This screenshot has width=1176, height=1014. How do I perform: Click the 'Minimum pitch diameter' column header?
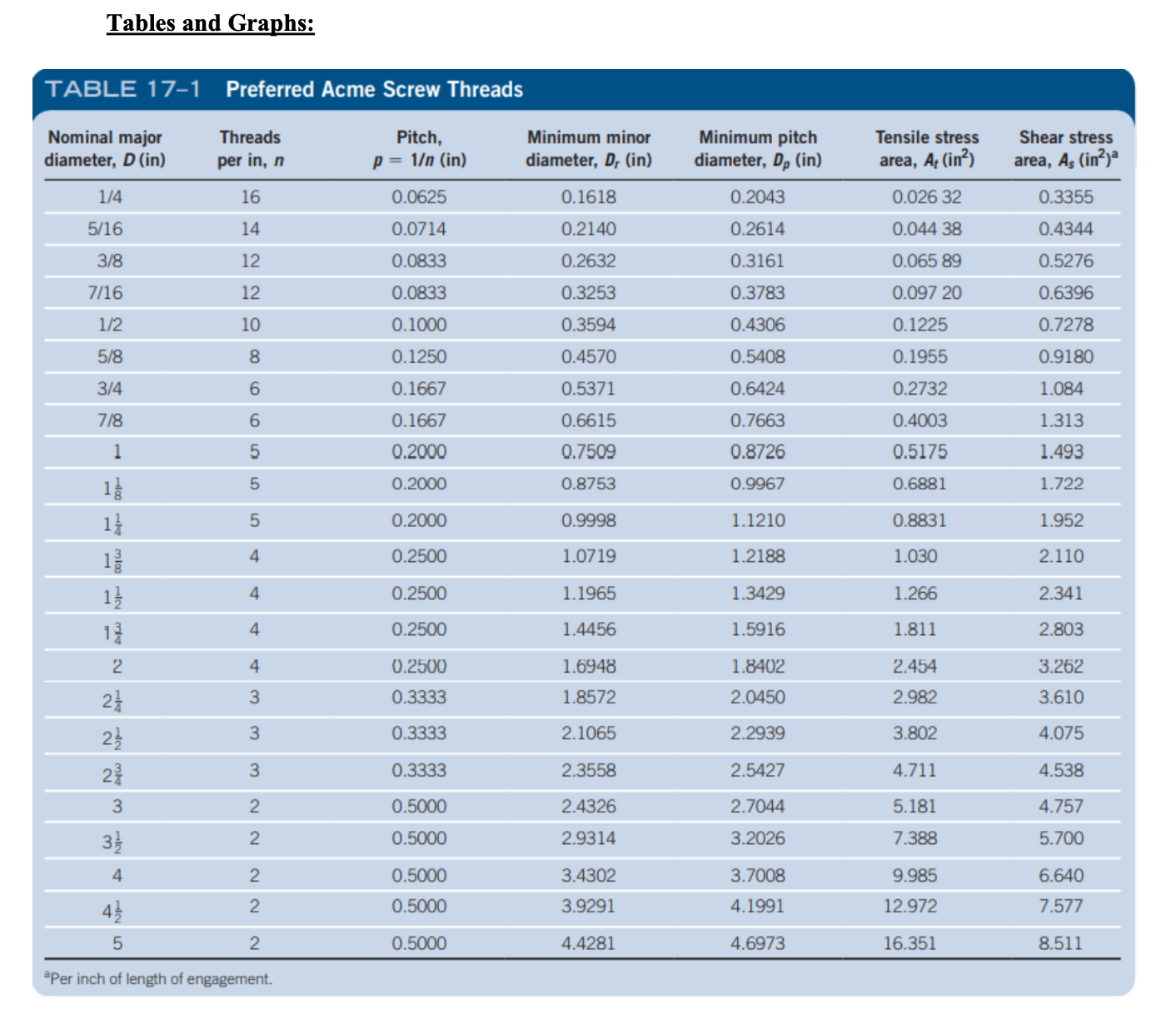tap(758, 148)
